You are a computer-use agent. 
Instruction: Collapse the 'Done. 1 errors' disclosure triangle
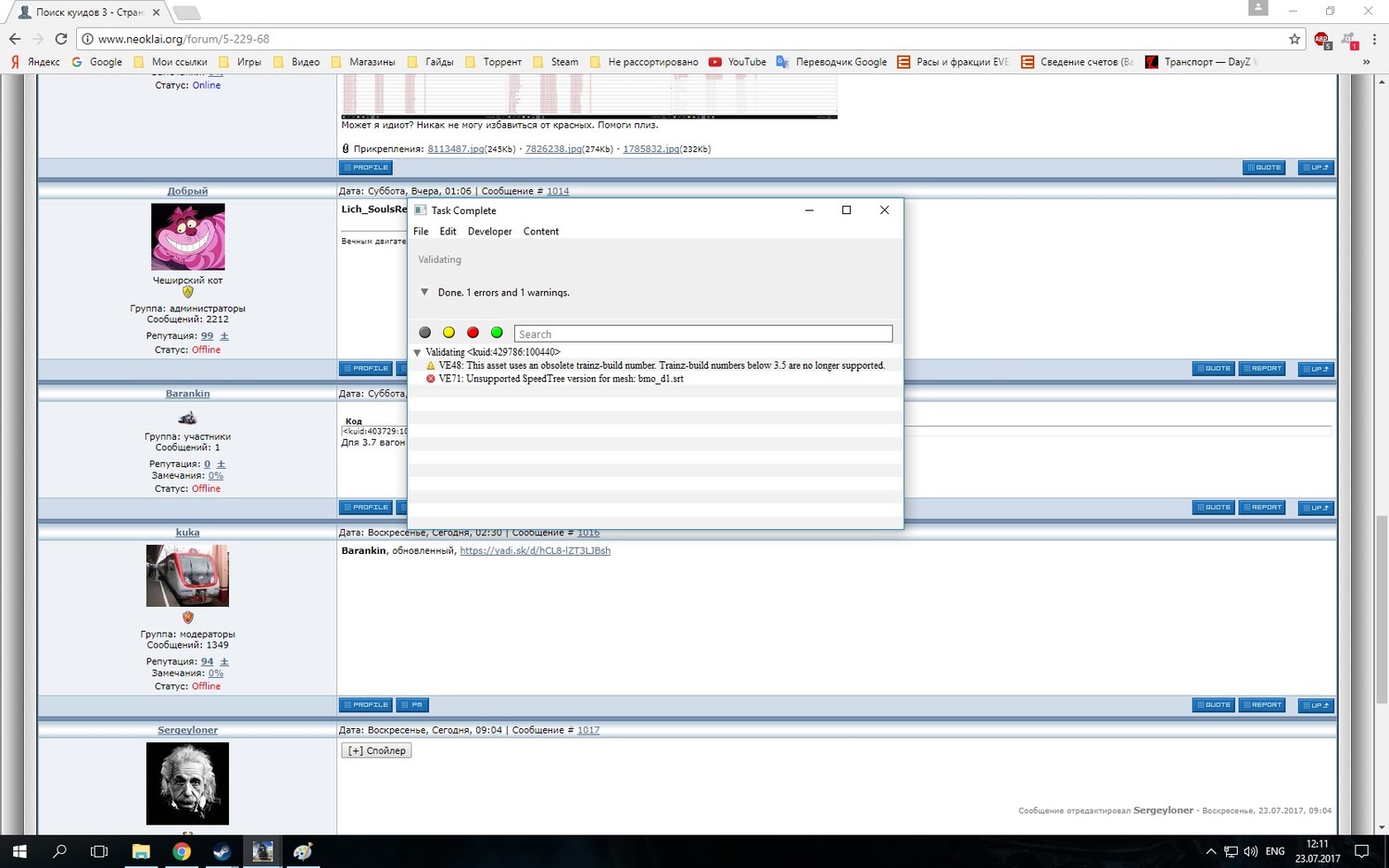coord(424,292)
